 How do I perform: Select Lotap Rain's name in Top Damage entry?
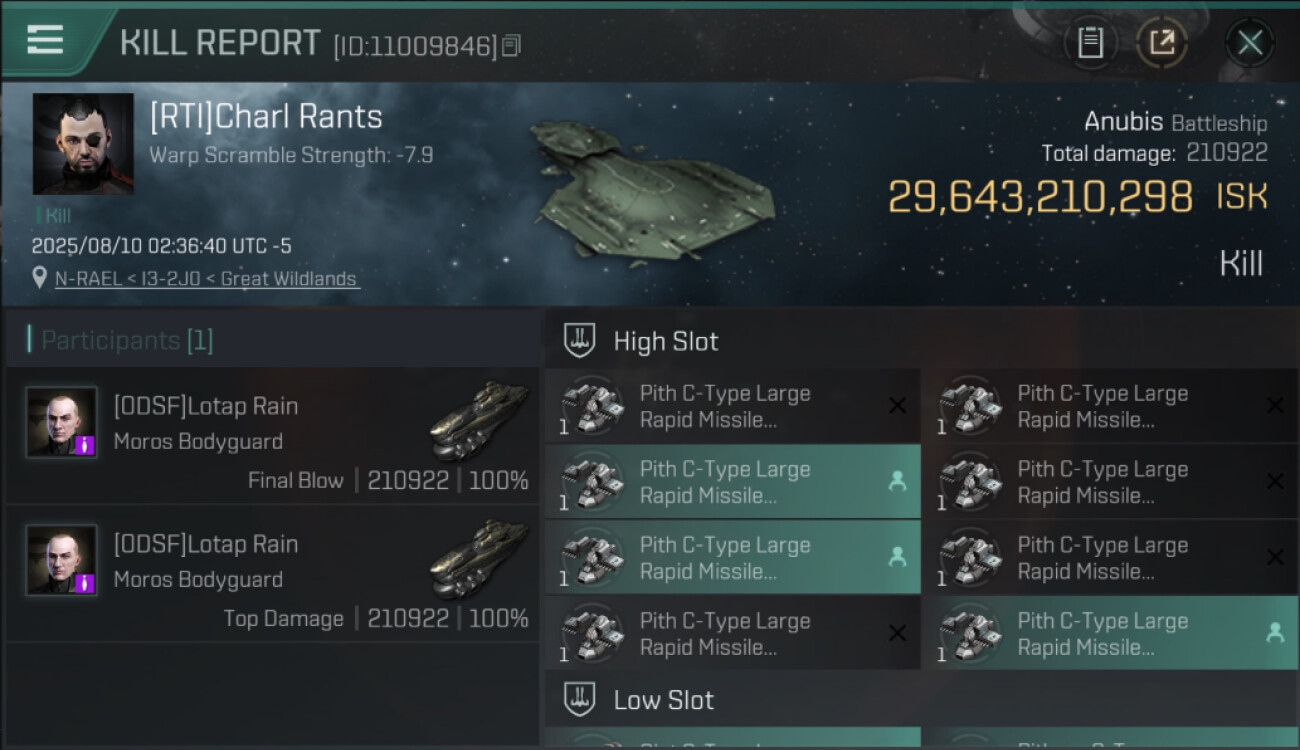pyautogui.click(x=206, y=544)
